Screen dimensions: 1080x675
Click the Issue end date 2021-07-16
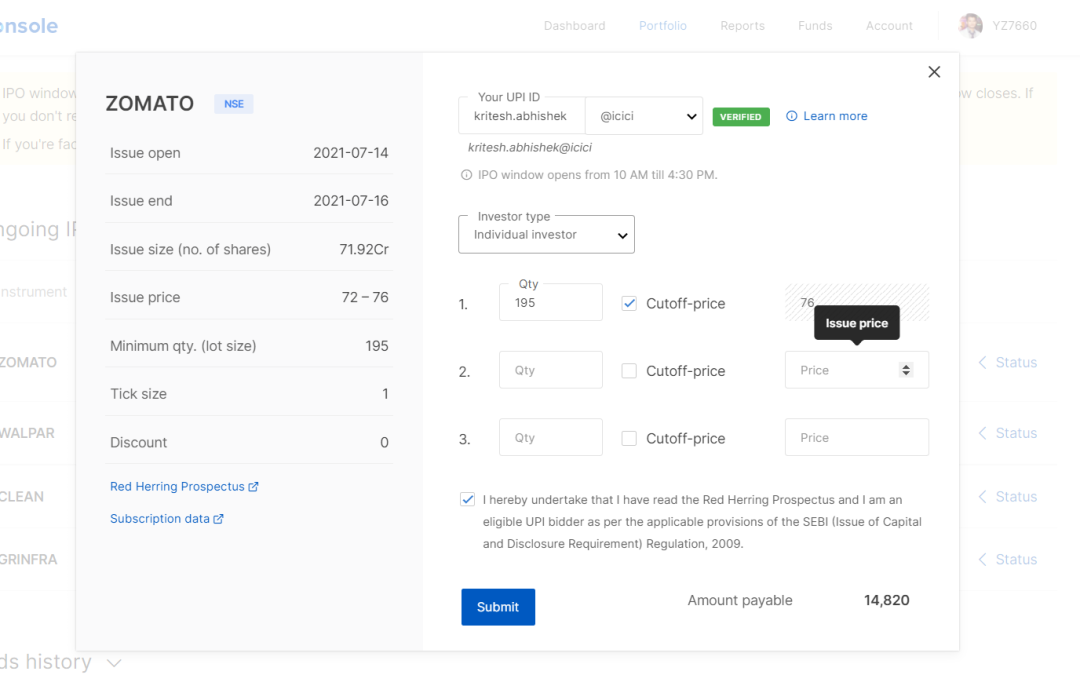click(351, 200)
